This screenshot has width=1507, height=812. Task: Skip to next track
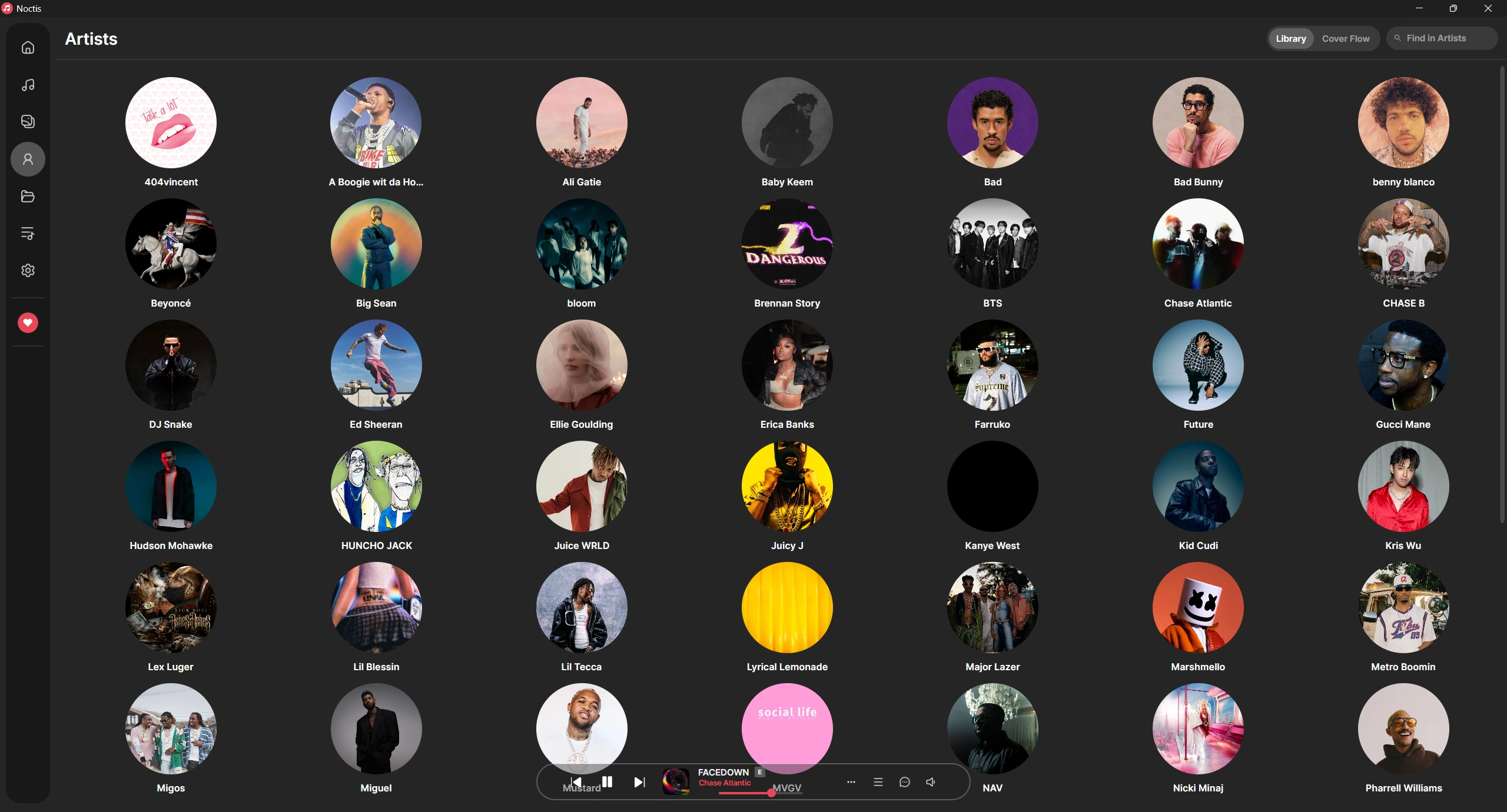tap(639, 782)
